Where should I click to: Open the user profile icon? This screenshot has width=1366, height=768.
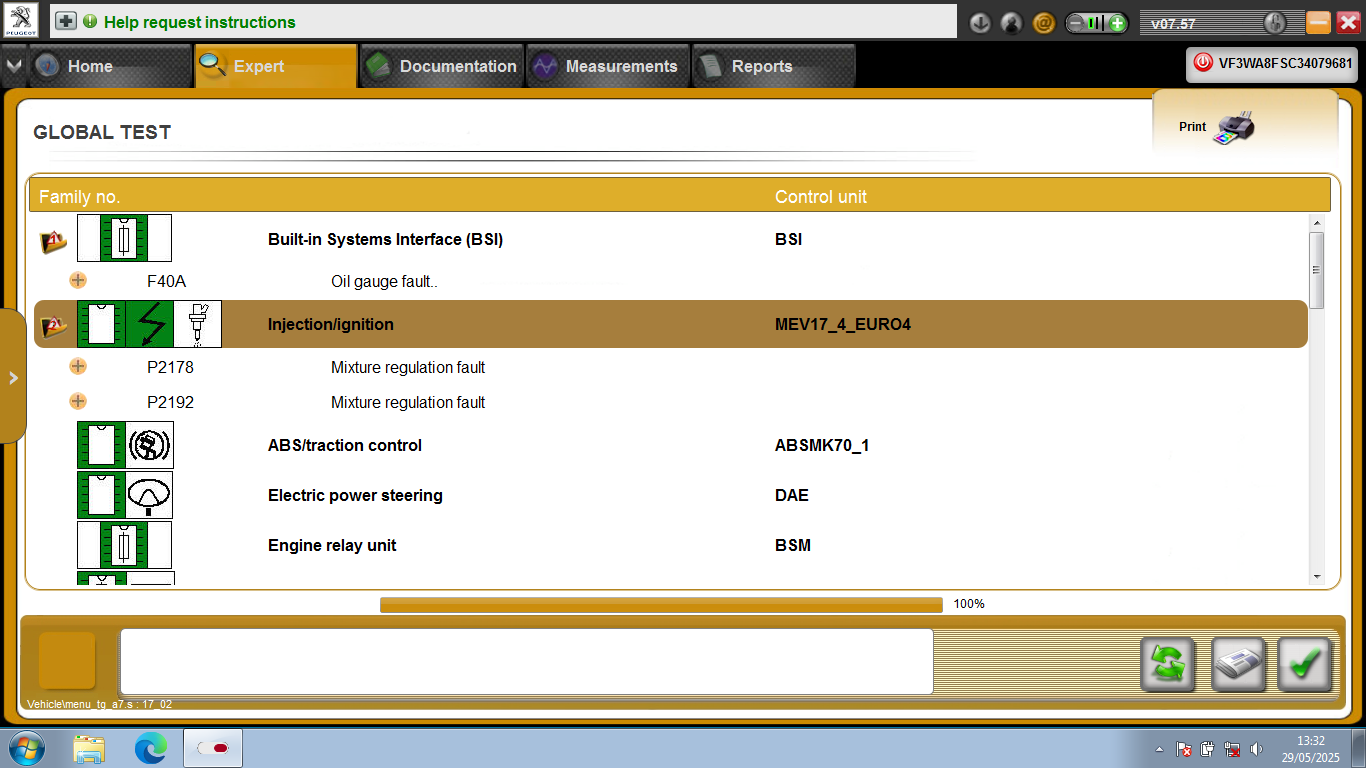[x=1011, y=22]
